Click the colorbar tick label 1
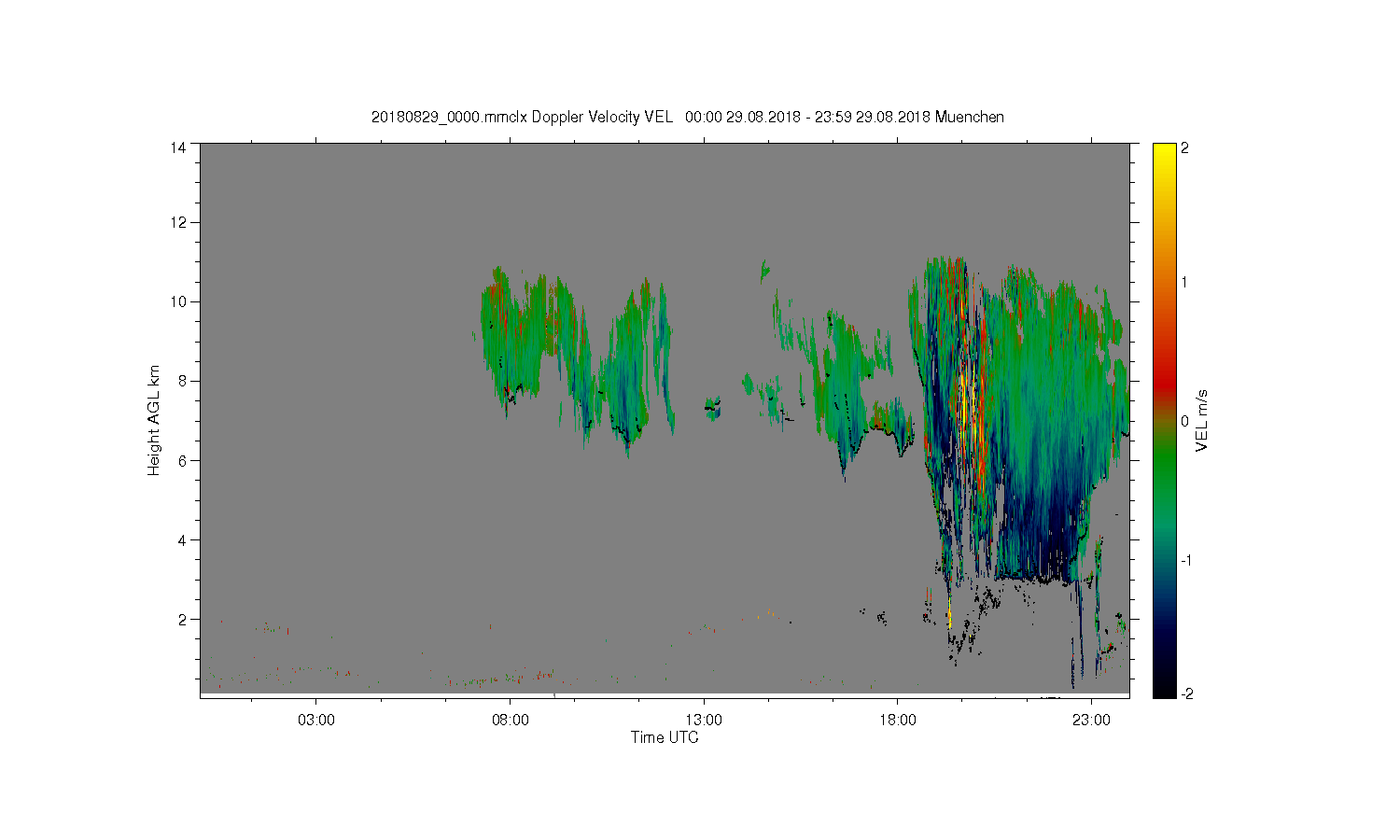The image size is (1400, 840). [x=1184, y=282]
